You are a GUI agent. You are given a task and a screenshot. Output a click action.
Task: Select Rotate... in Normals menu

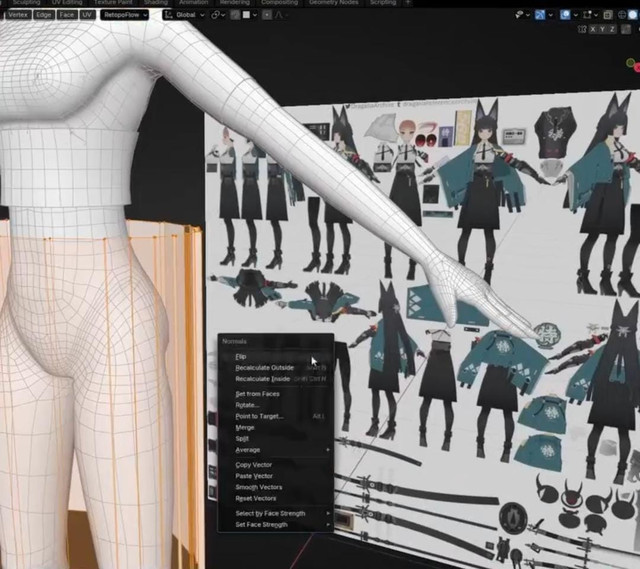[x=276, y=405]
